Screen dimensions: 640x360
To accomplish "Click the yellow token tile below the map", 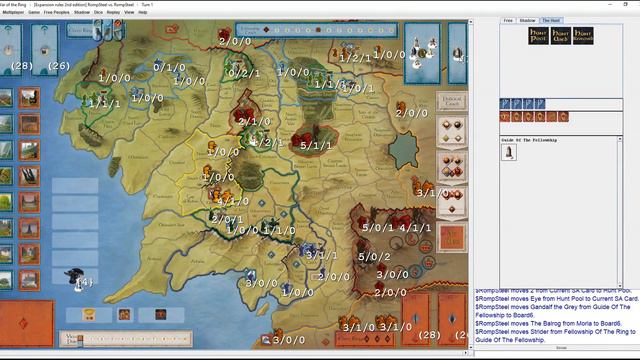I will 89,315.
